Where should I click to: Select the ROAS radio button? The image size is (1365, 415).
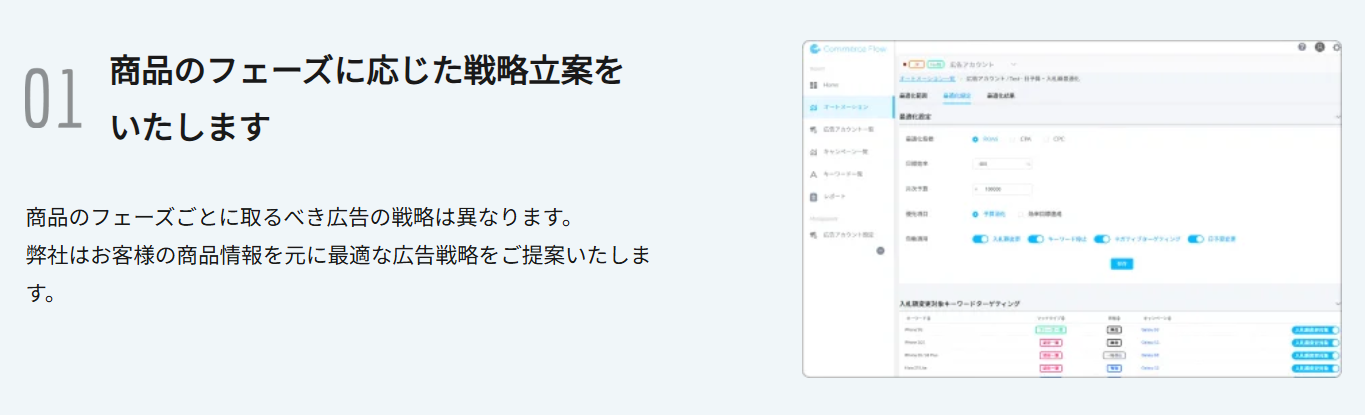tap(976, 139)
